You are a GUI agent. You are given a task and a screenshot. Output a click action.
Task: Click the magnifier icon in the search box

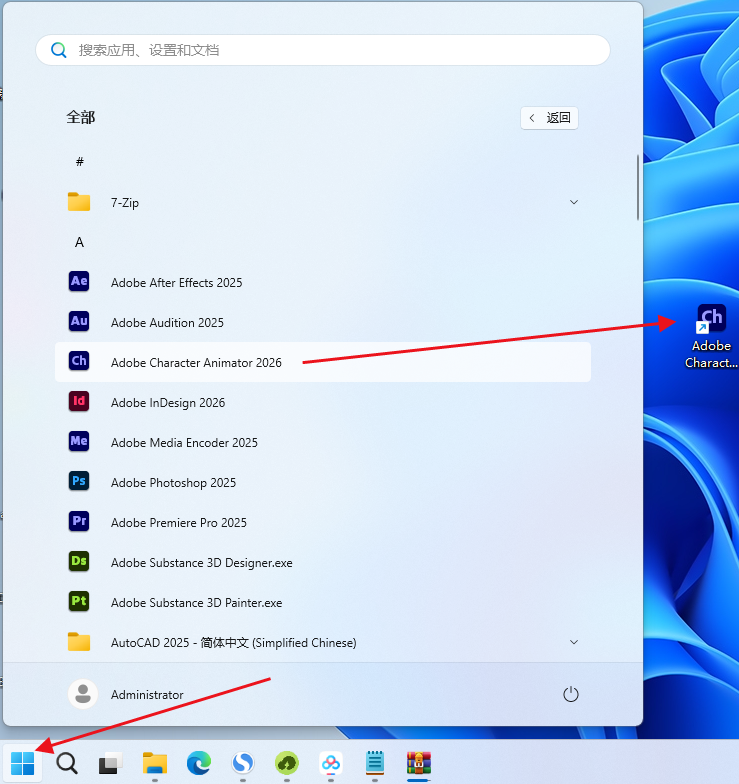[58, 50]
